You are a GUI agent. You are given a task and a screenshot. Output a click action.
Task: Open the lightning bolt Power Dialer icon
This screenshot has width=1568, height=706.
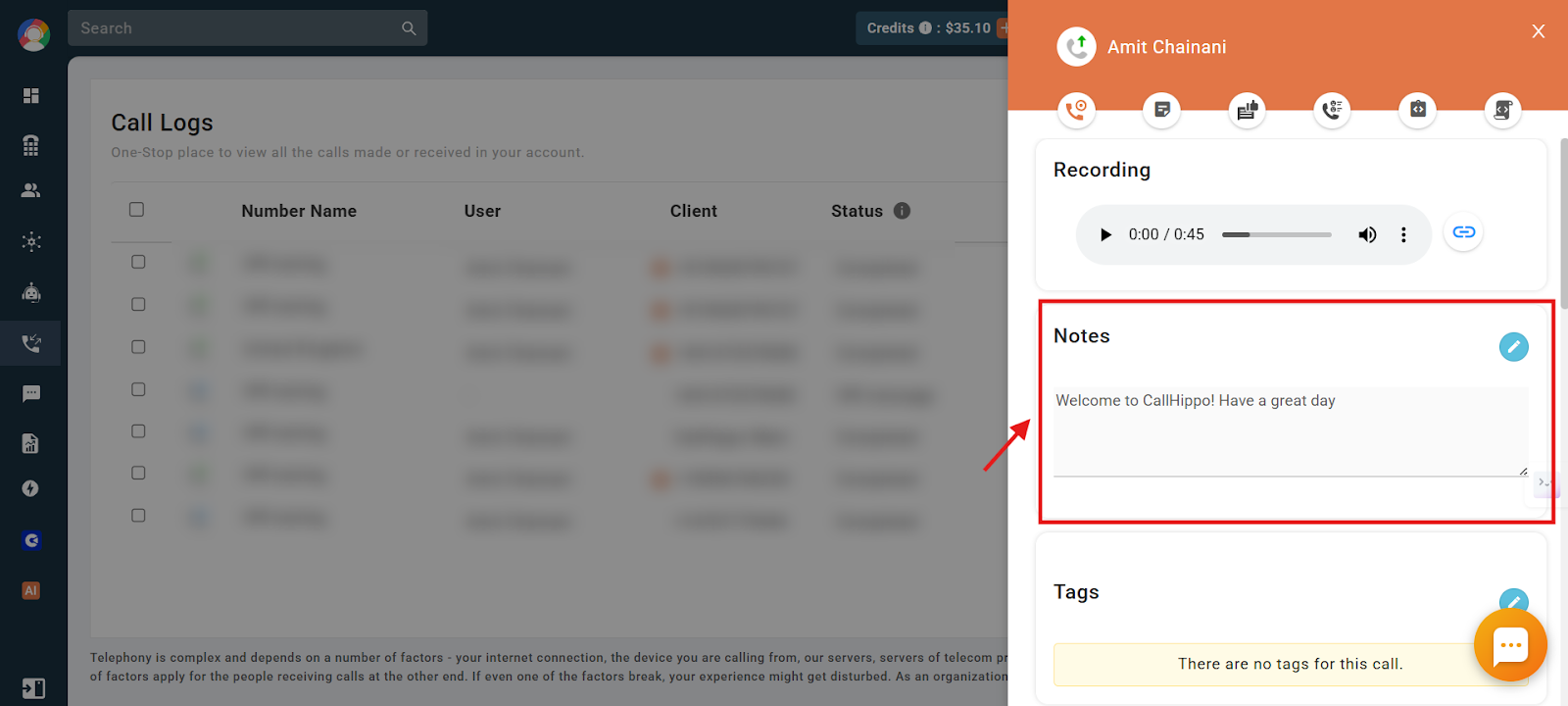pos(31,488)
